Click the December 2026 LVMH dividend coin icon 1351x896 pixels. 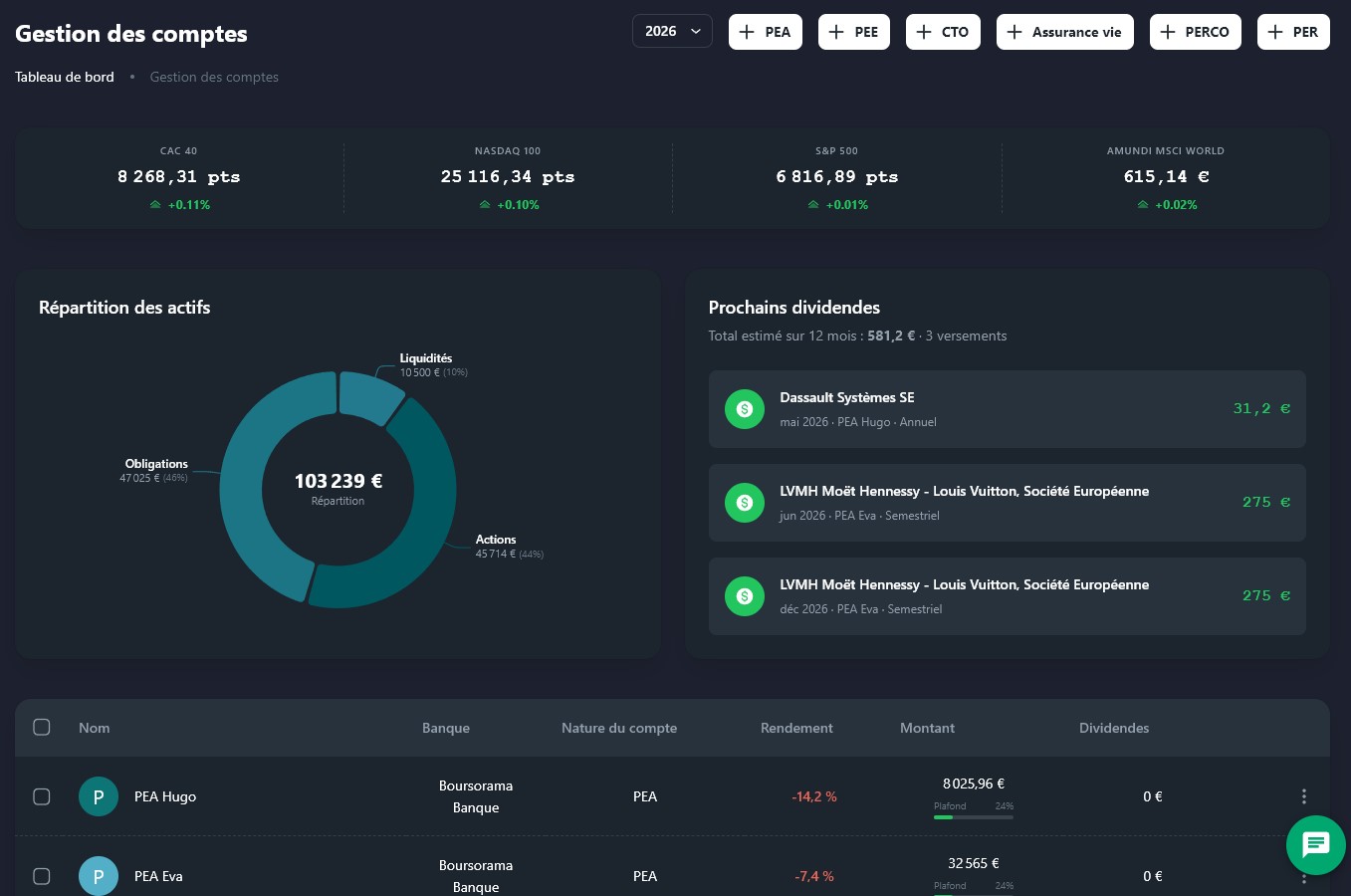744,596
